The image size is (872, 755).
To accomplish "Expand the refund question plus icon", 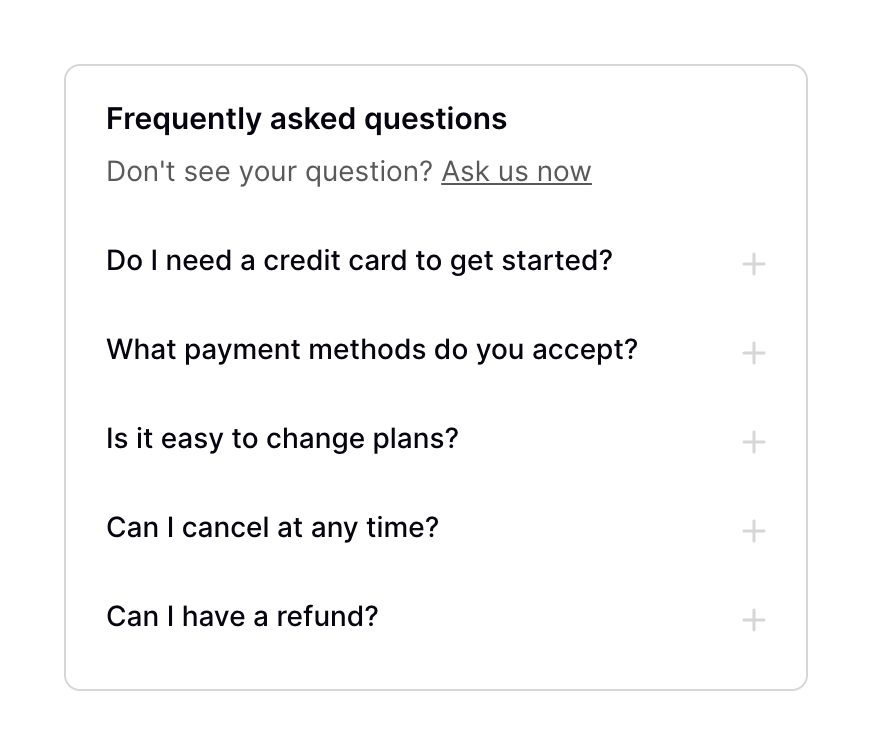I will point(753,619).
